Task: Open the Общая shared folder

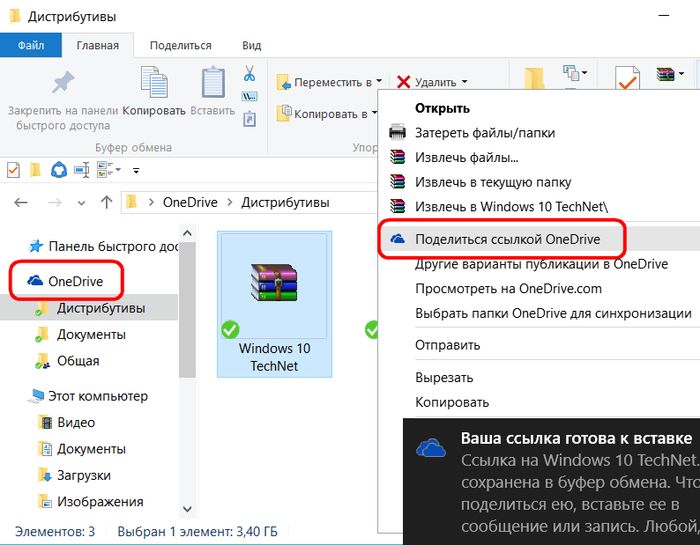Action: [67, 361]
